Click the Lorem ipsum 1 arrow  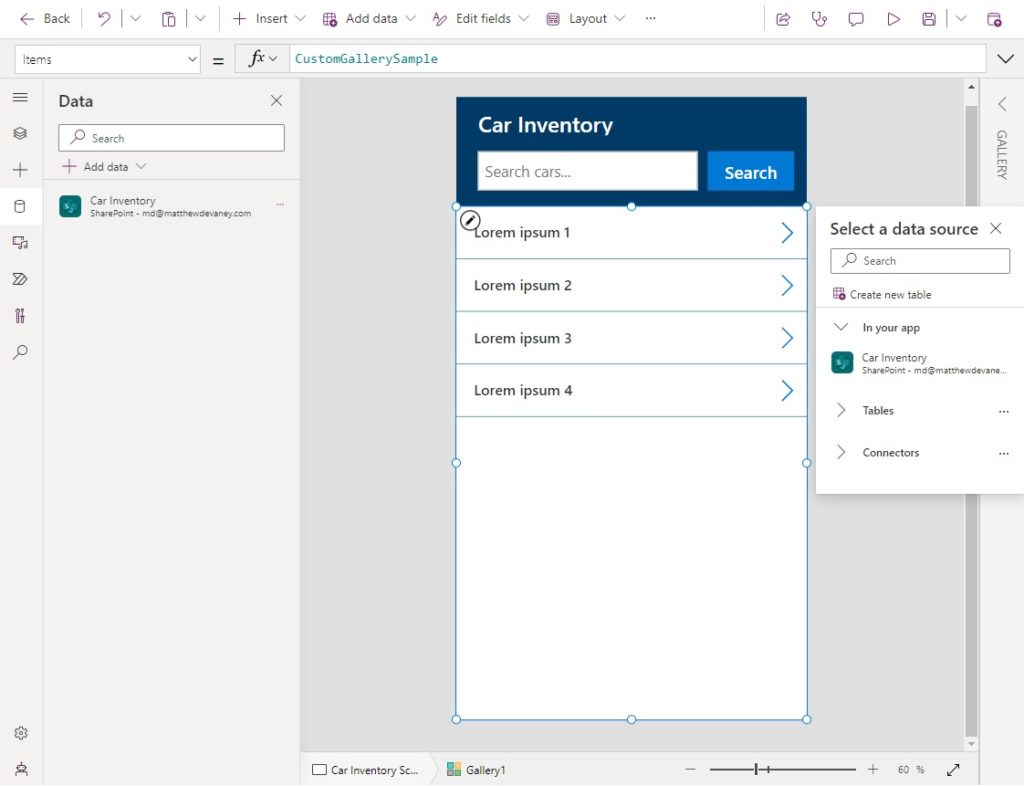coord(787,232)
